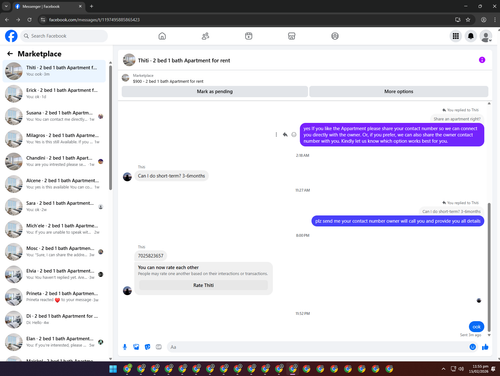Click Rate Thiti button
This screenshot has width=500, height=376.
pos(203,285)
